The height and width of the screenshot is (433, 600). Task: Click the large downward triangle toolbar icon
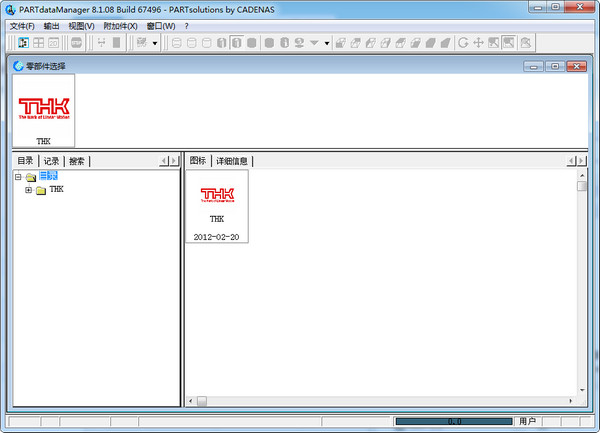(314, 42)
